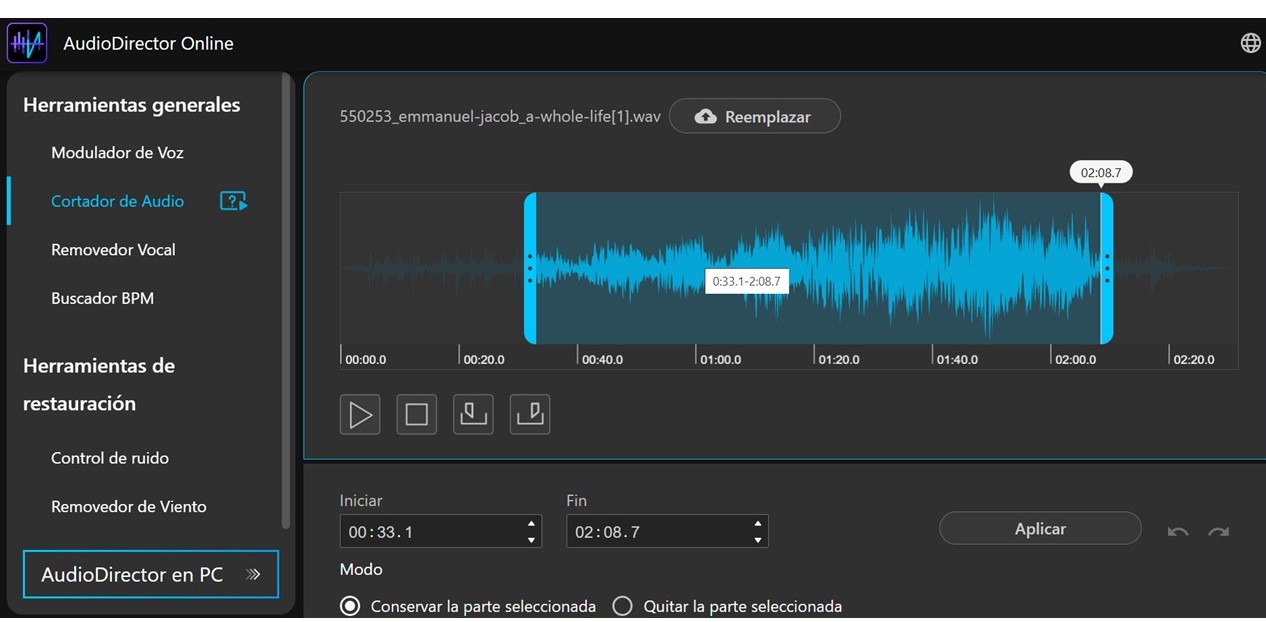Screen dimensions: 1266x622
Task: Click the right trim handle on waveform
Action: (x=1106, y=268)
